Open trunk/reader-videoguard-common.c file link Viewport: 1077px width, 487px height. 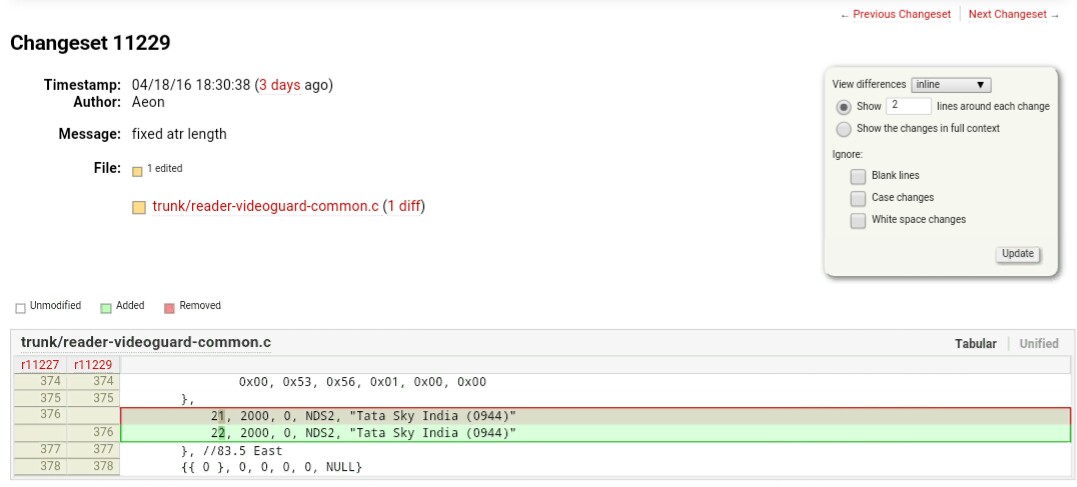click(x=265, y=206)
